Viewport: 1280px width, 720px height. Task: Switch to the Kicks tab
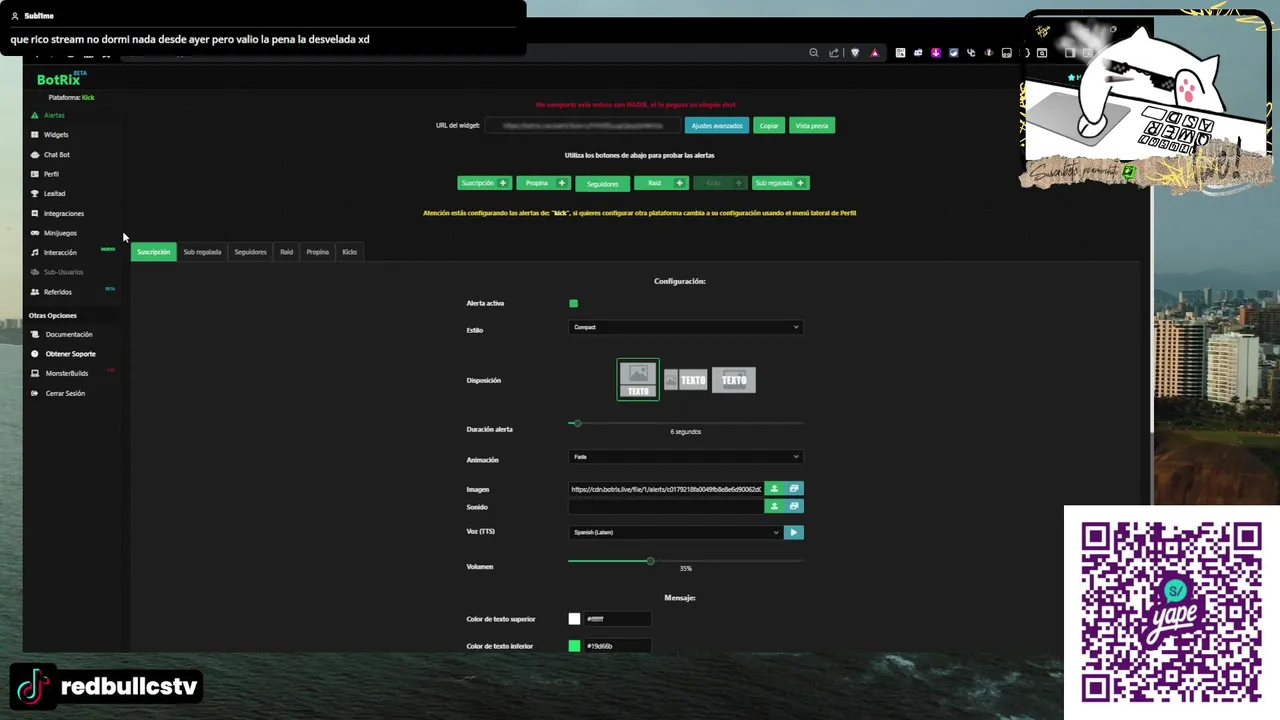349,252
